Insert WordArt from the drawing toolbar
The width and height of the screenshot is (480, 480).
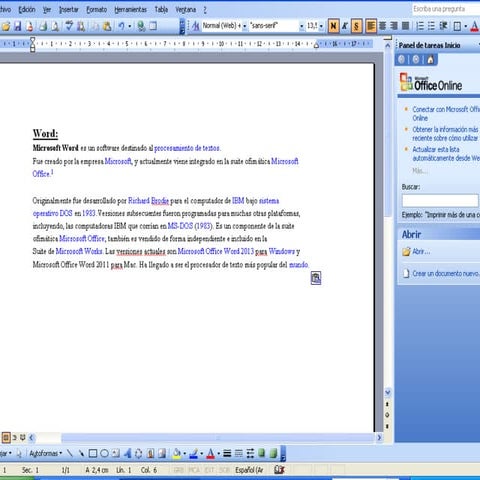click(x=127, y=453)
